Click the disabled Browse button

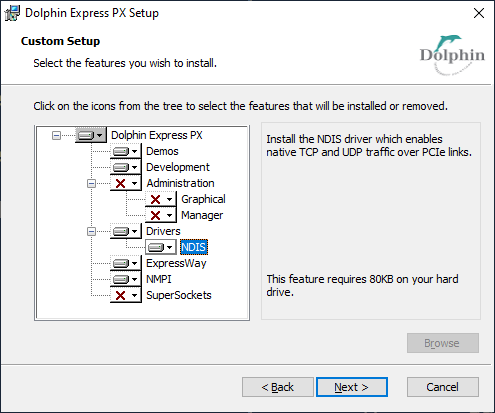tap(443, 343)
